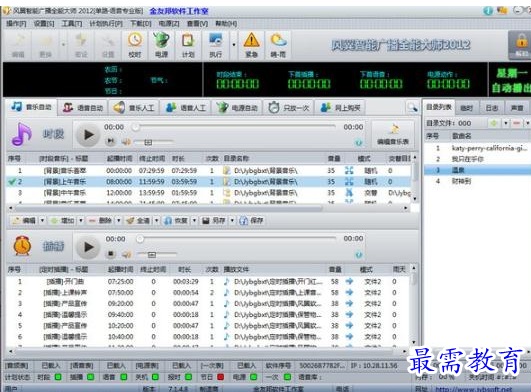Click the 增加 add button
Screen dimensions: 531x392
pyautogui.click(x=63, y=221)
